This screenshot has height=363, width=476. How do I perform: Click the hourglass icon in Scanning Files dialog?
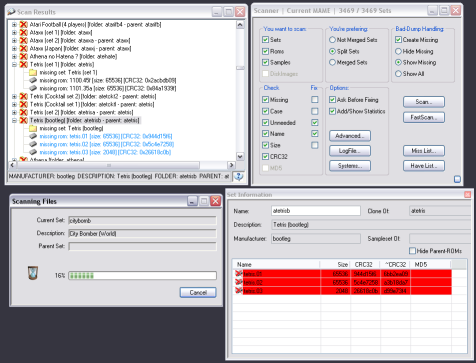tap(32, 273)
